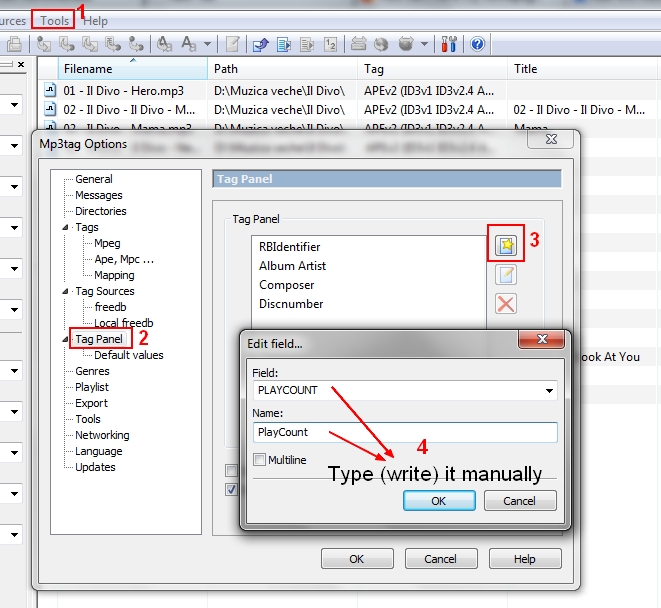Launch the auto-numbering wizard toolbar icon
The height and width of the screenshot is (608, 661).
tap(331, 44)
